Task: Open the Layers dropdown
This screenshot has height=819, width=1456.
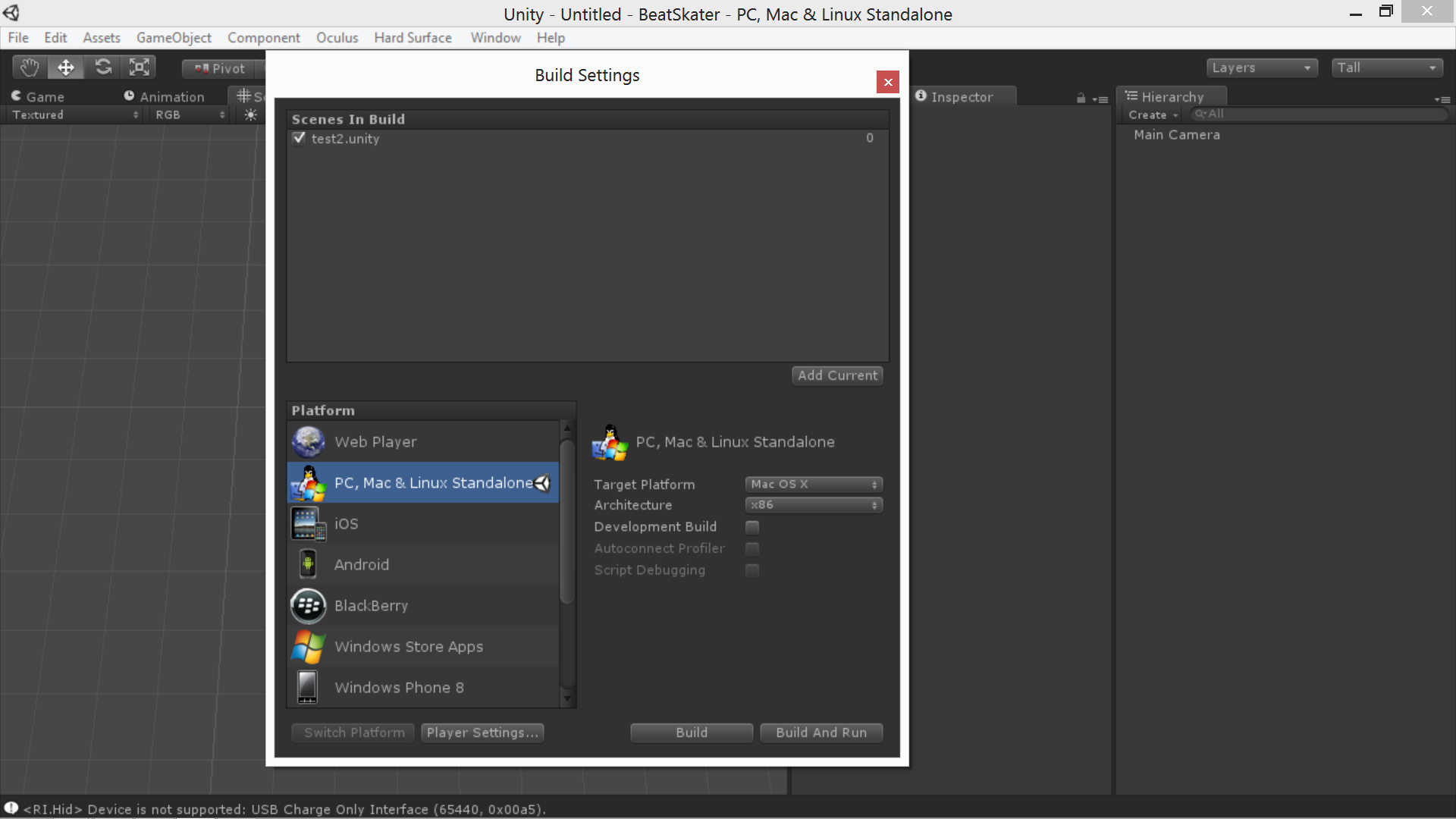Action: [x=1261, y=67]
